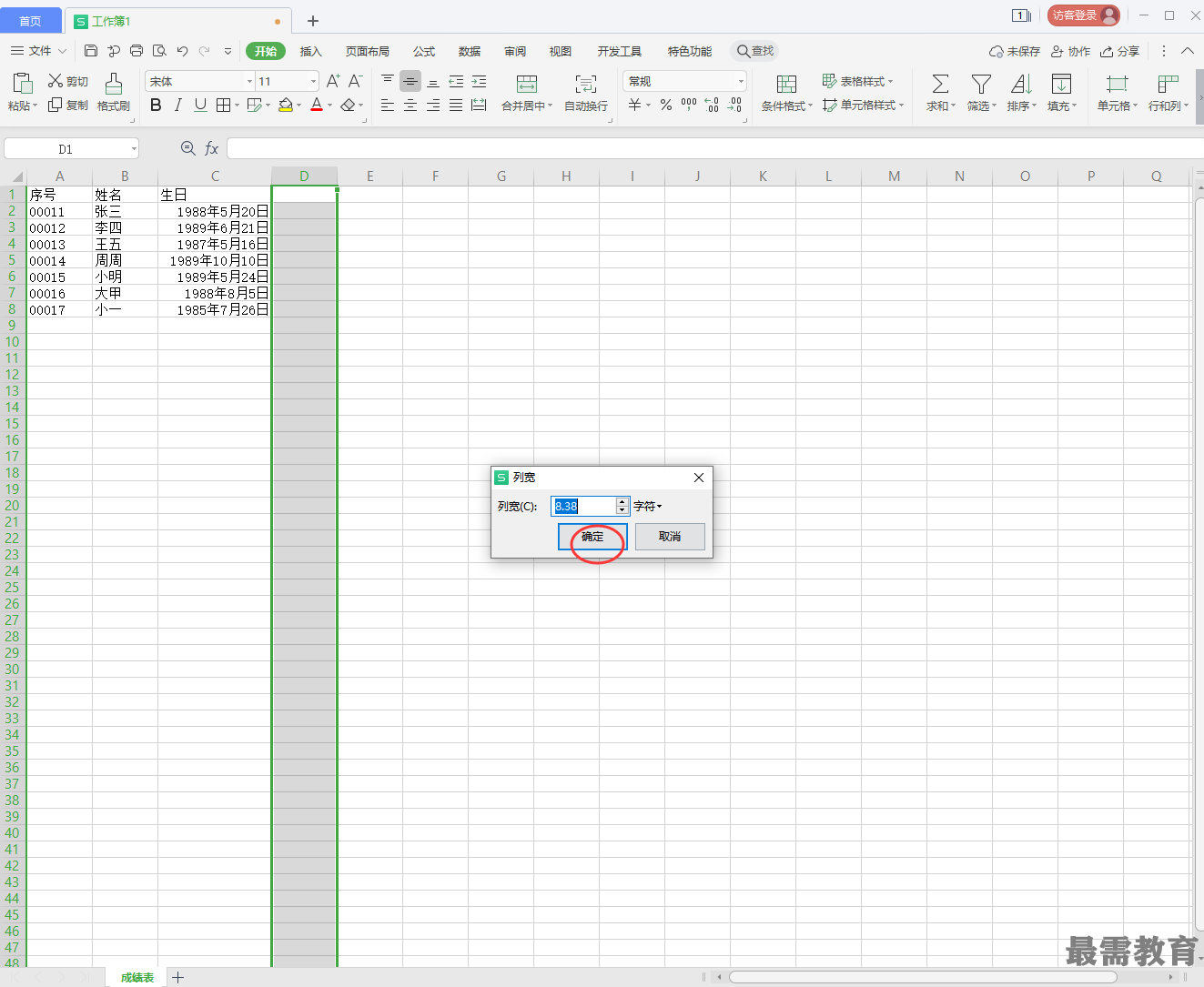Image resolution: width=1204 pixels, height=987 pixels.
Task: Align text to the right
Action: (433, 106)
